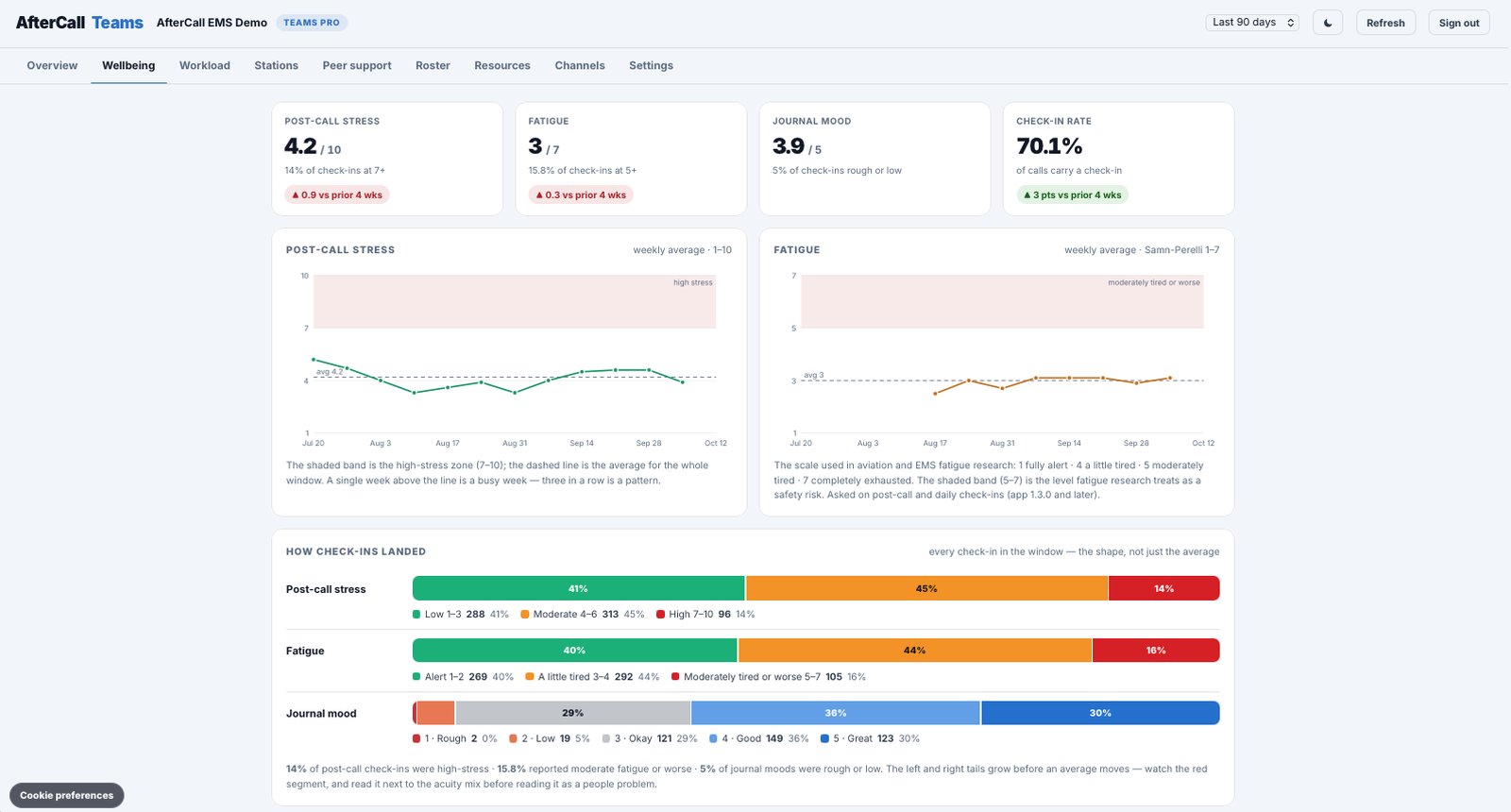This screenshot has width=1511, height=812.
Task: Click light blue 36% journal mood segment
Action: click(836, 713)
